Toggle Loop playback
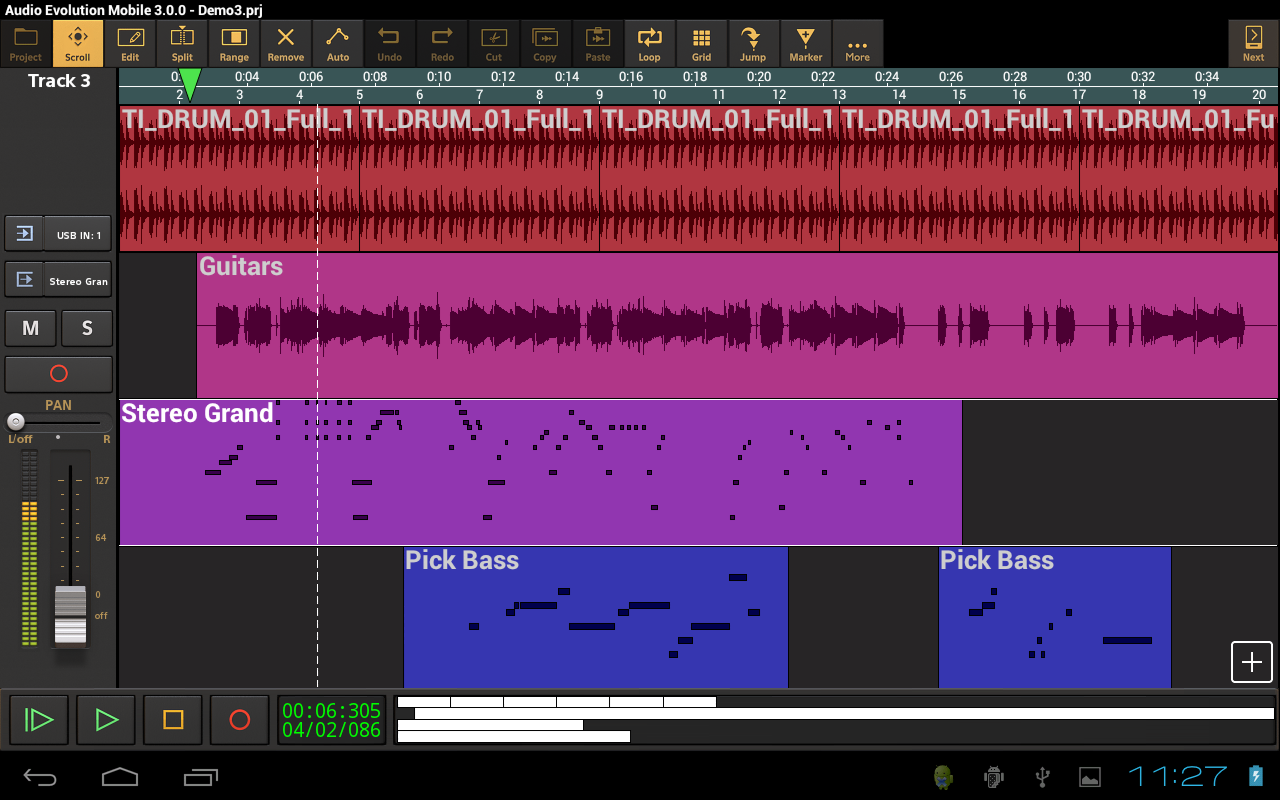 tap(650, 44)
